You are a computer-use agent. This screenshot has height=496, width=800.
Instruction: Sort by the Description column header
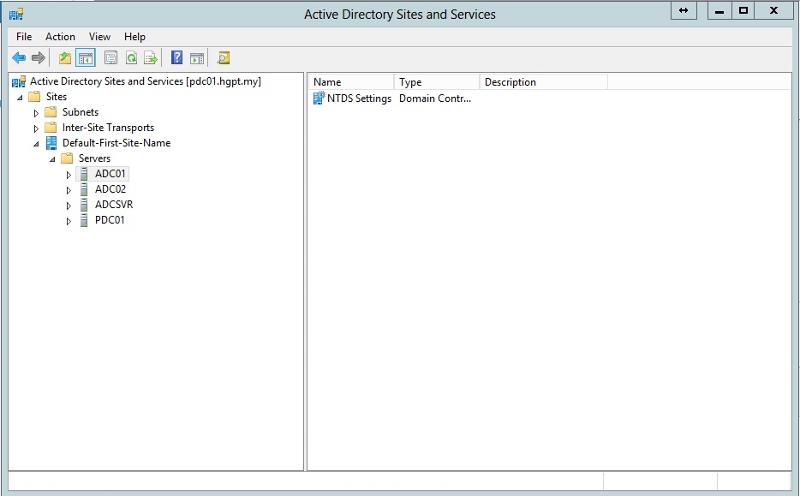coord(543,82)
